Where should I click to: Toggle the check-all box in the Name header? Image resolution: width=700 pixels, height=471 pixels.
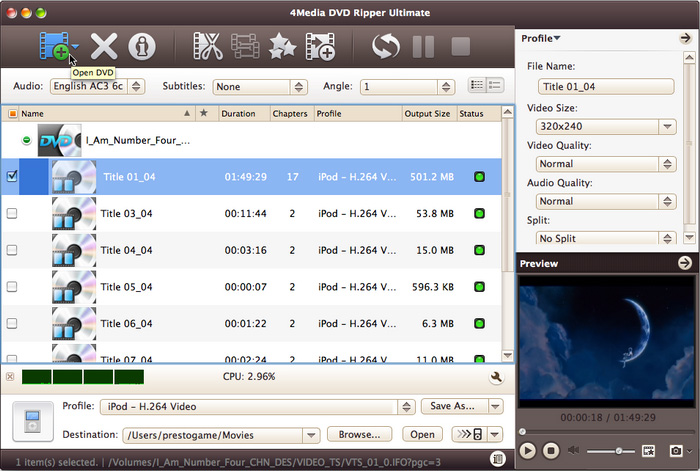[12, 114]
